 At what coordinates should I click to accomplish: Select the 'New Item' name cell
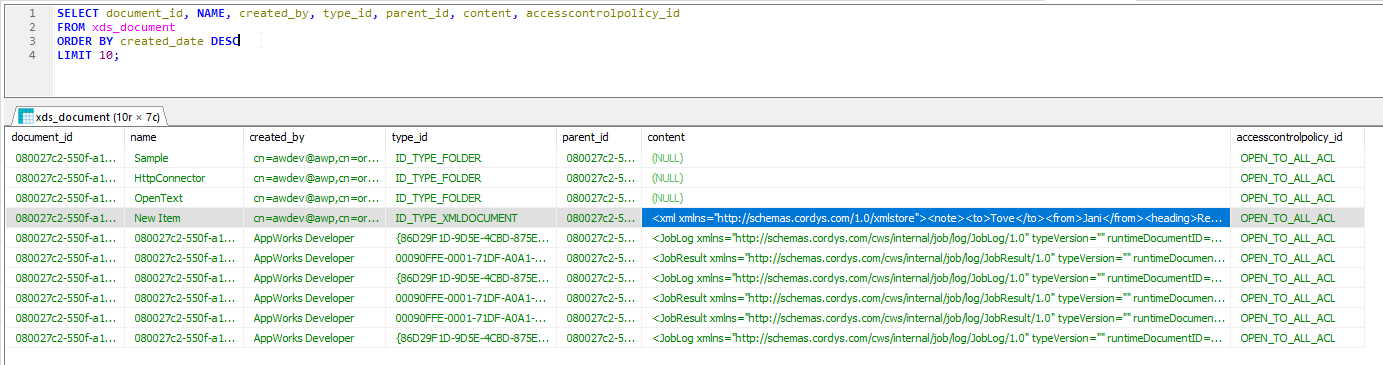click(x=184, y=218)
